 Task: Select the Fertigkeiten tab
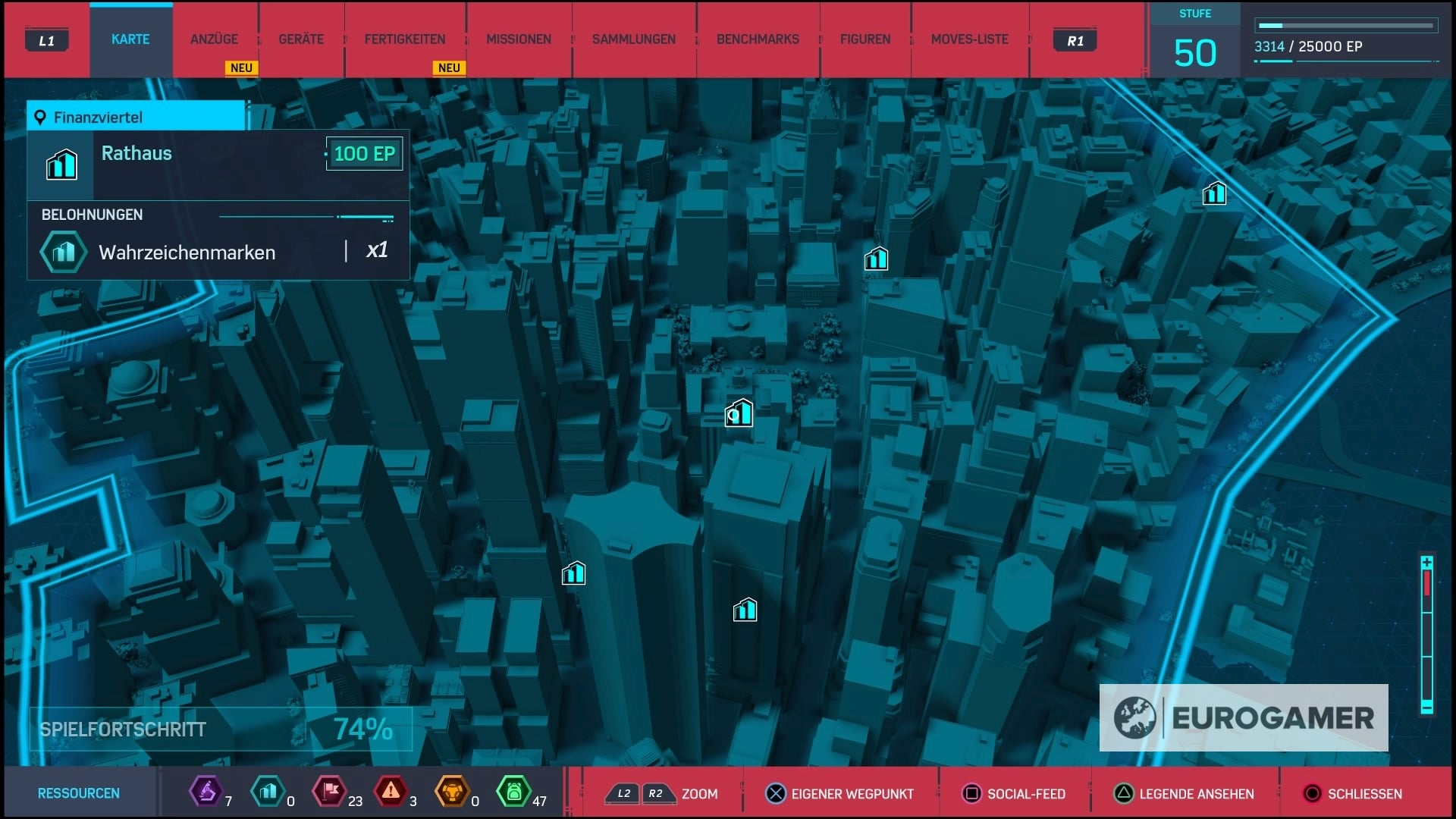(x=405, y=39)
